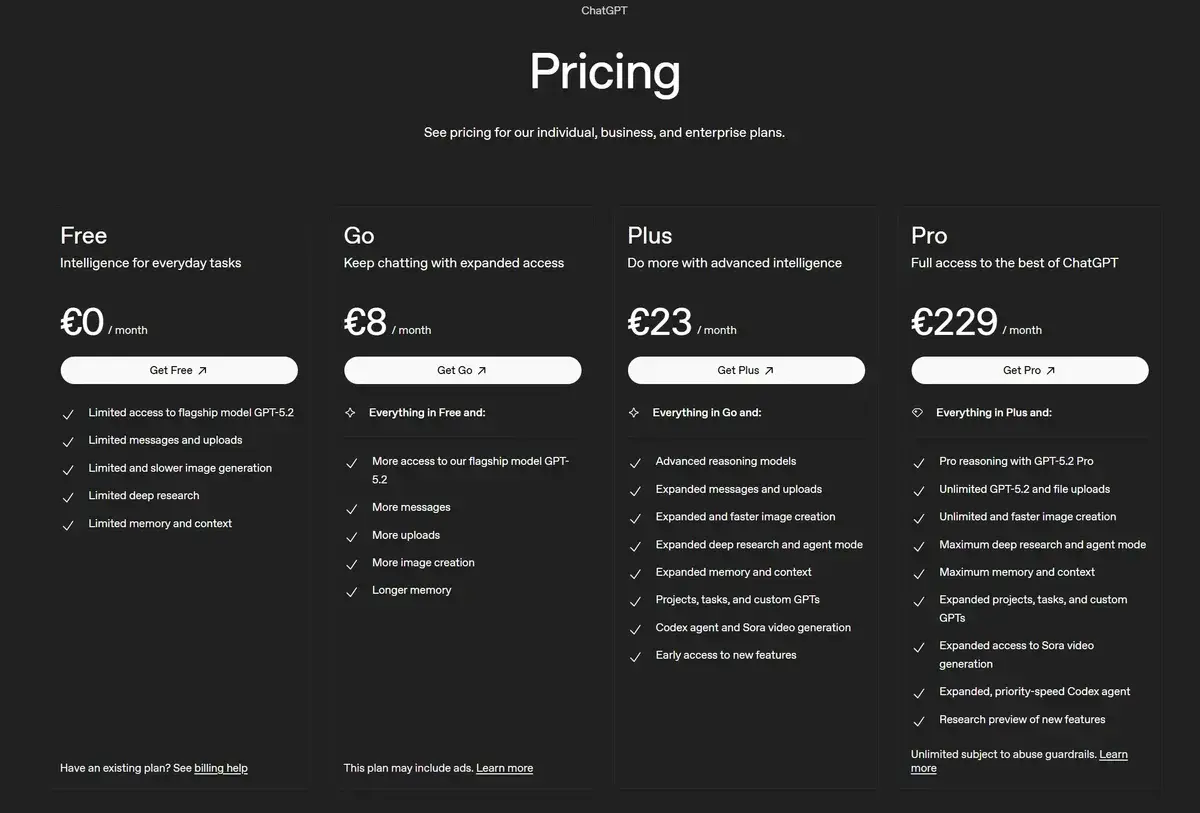This screenshot has width=1200, height=813.
Task: Click the sparkle icon beside "Everything in Free and:"
Action: point(352,412)
